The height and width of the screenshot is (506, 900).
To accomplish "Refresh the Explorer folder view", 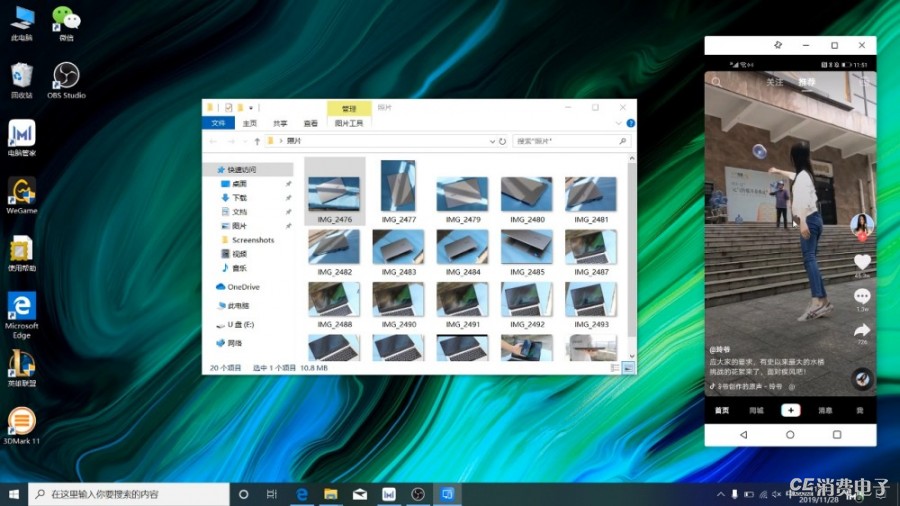I will pos(502,141).
